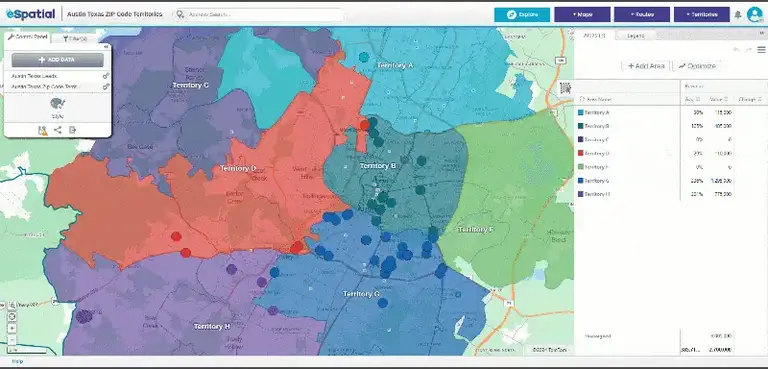
Task: Click the map selection tool icon beside panel
Action: click(x=565, y=88)
